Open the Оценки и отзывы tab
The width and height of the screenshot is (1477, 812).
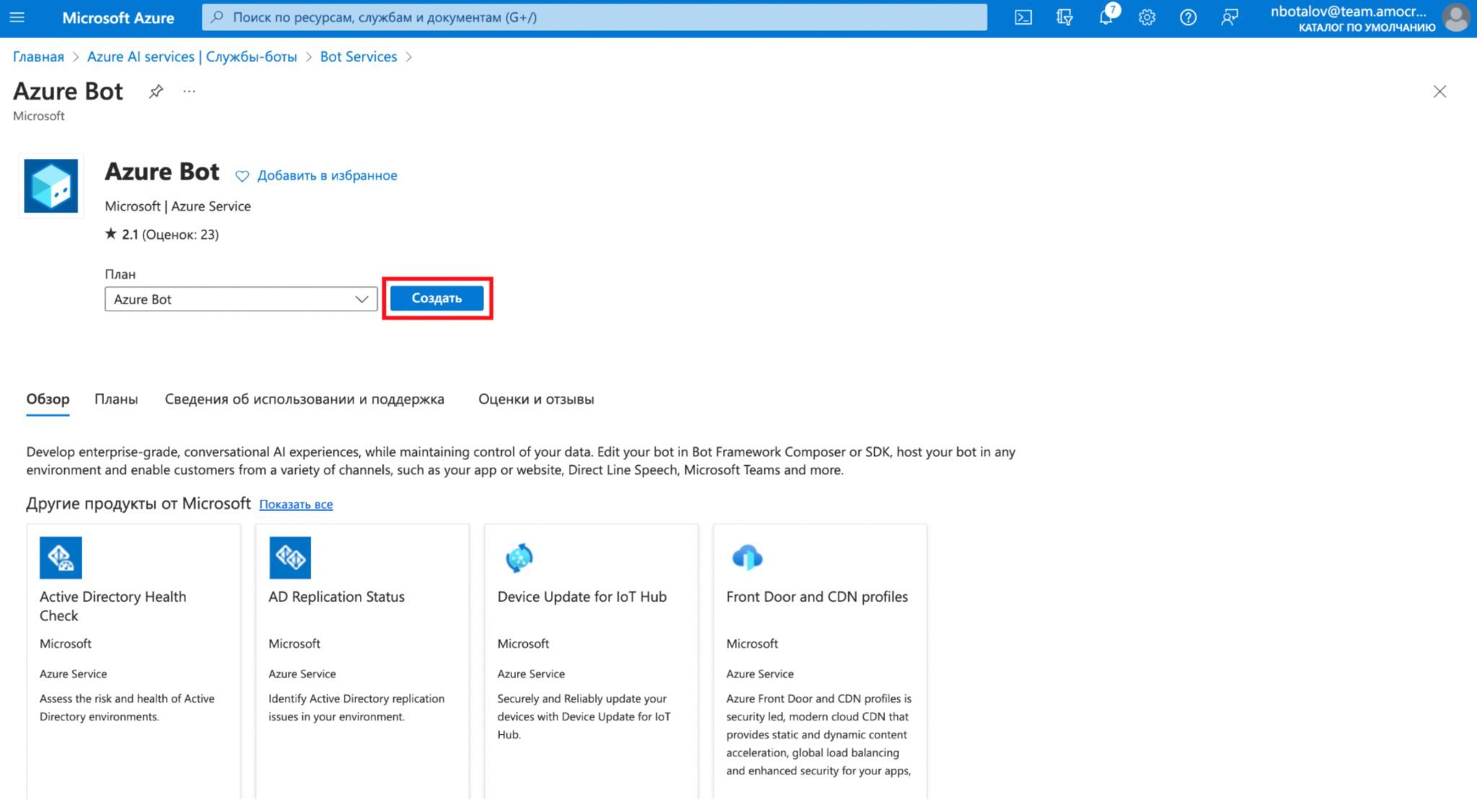(537, 400)
